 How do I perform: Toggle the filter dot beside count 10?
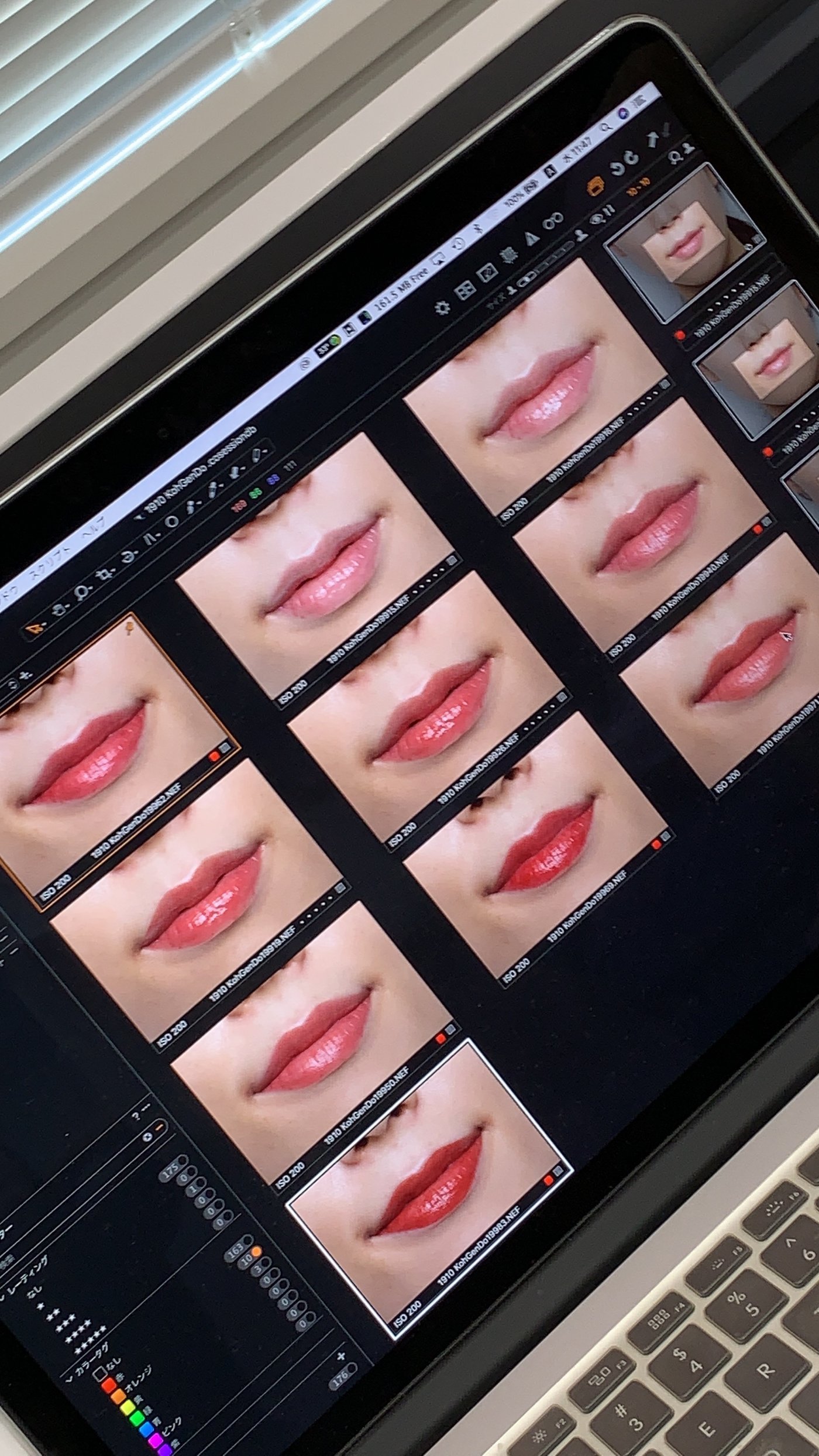(x=256, y=1250)
